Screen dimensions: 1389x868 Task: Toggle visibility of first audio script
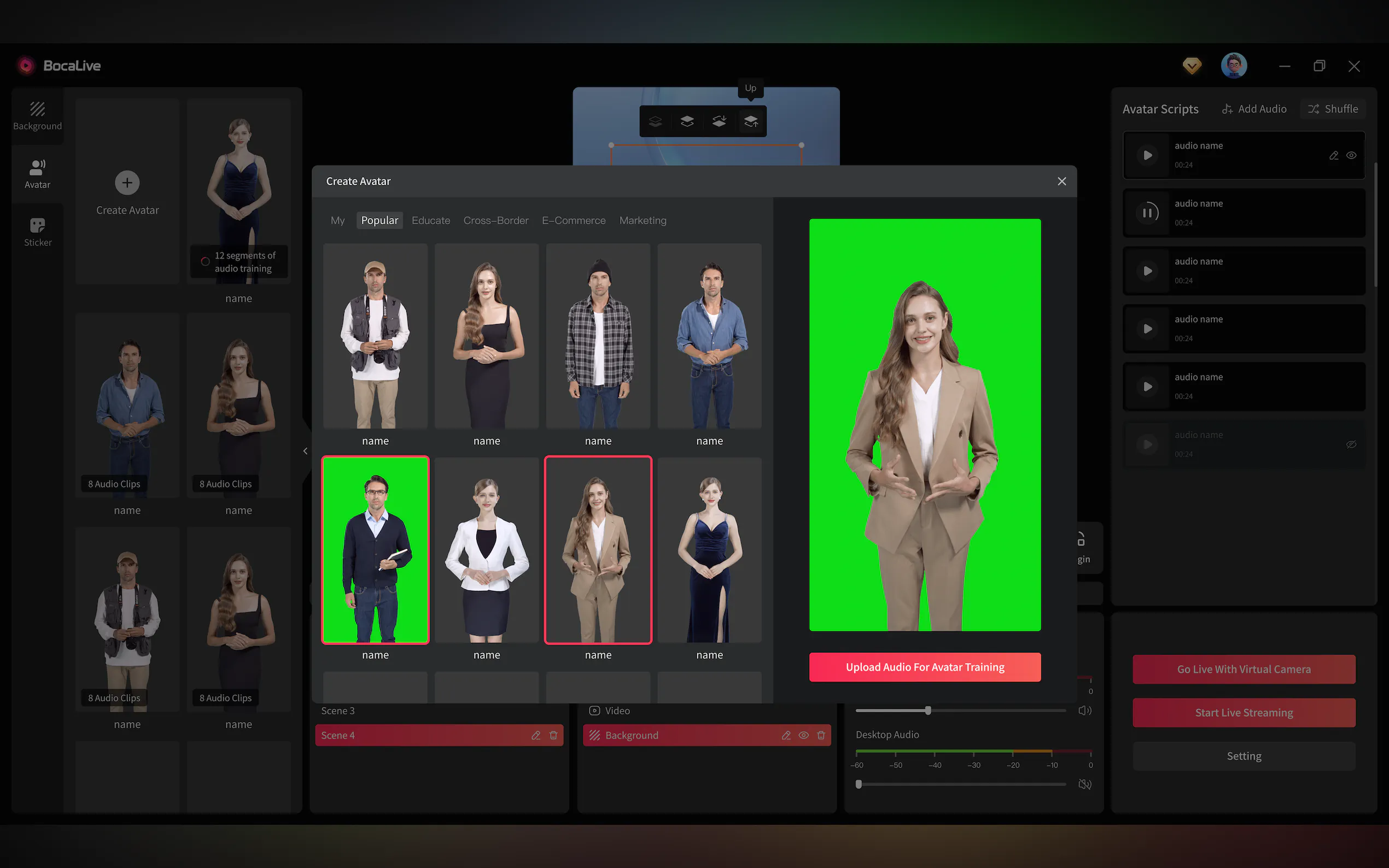click(x=1351, y=155)
